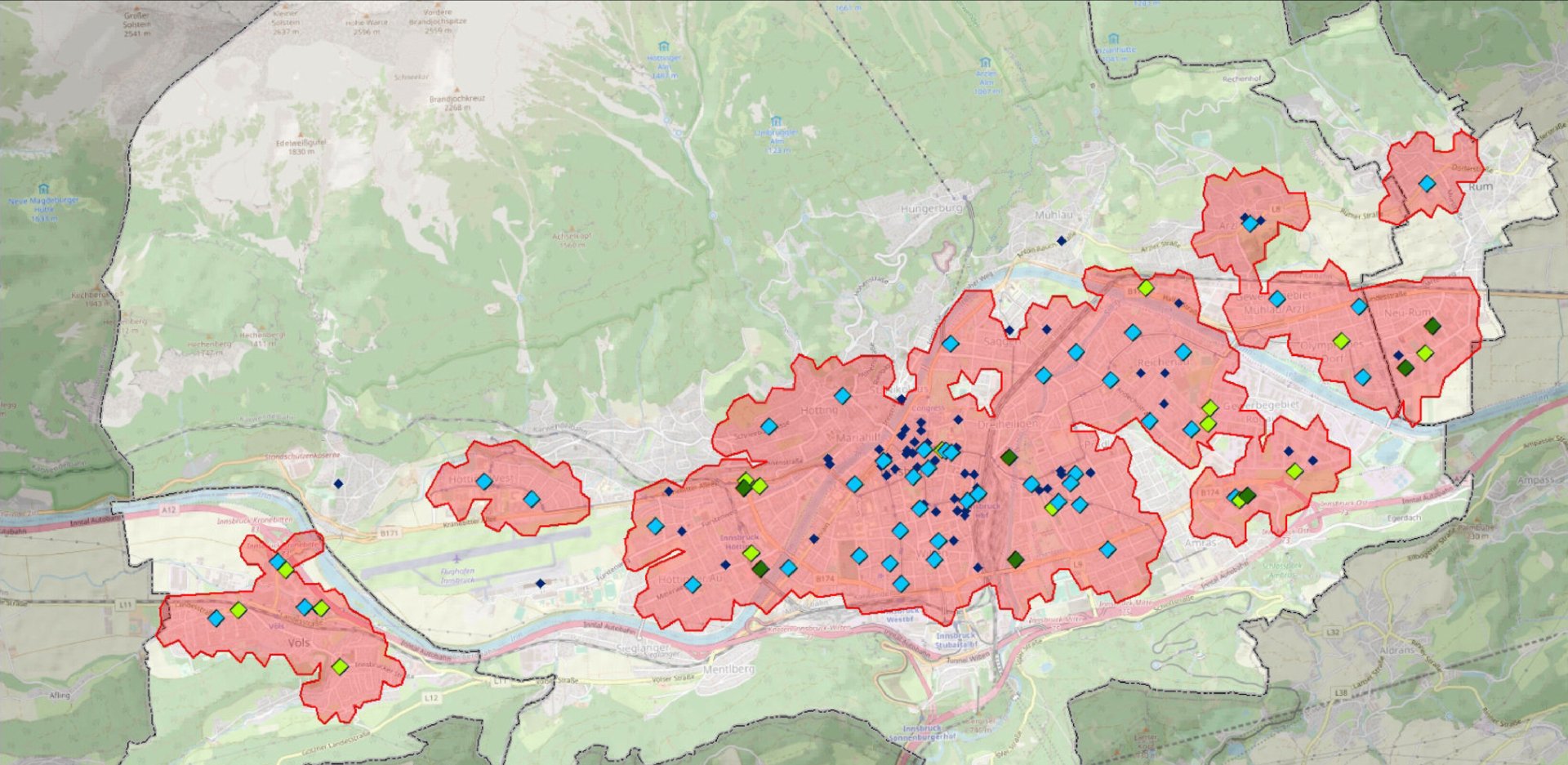This screenshot has width=1568, height=765.
Task: Select the Enzianhütte hut icon
Action: (x=1114, y=38)
